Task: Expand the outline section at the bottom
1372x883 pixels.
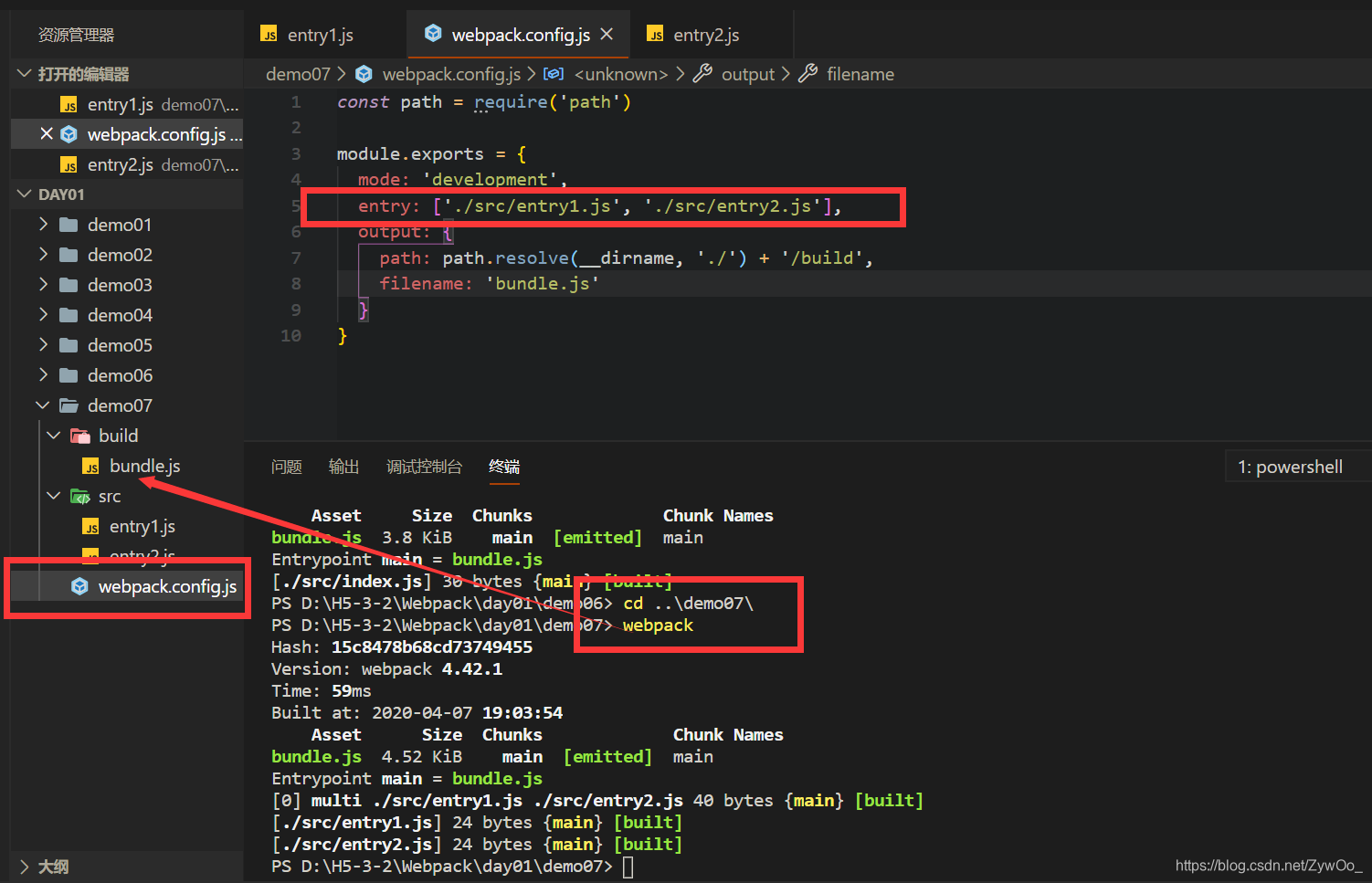Action: 25,867
